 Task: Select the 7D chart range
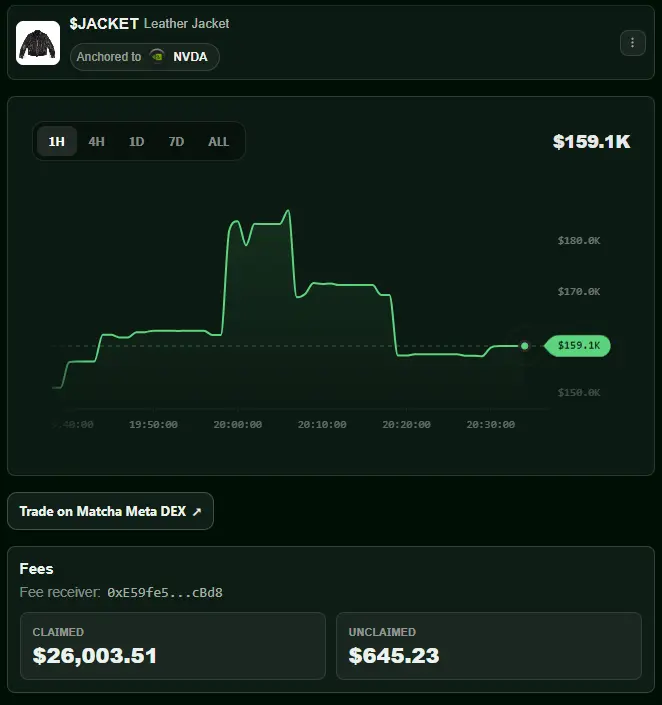tap(176, 142)
